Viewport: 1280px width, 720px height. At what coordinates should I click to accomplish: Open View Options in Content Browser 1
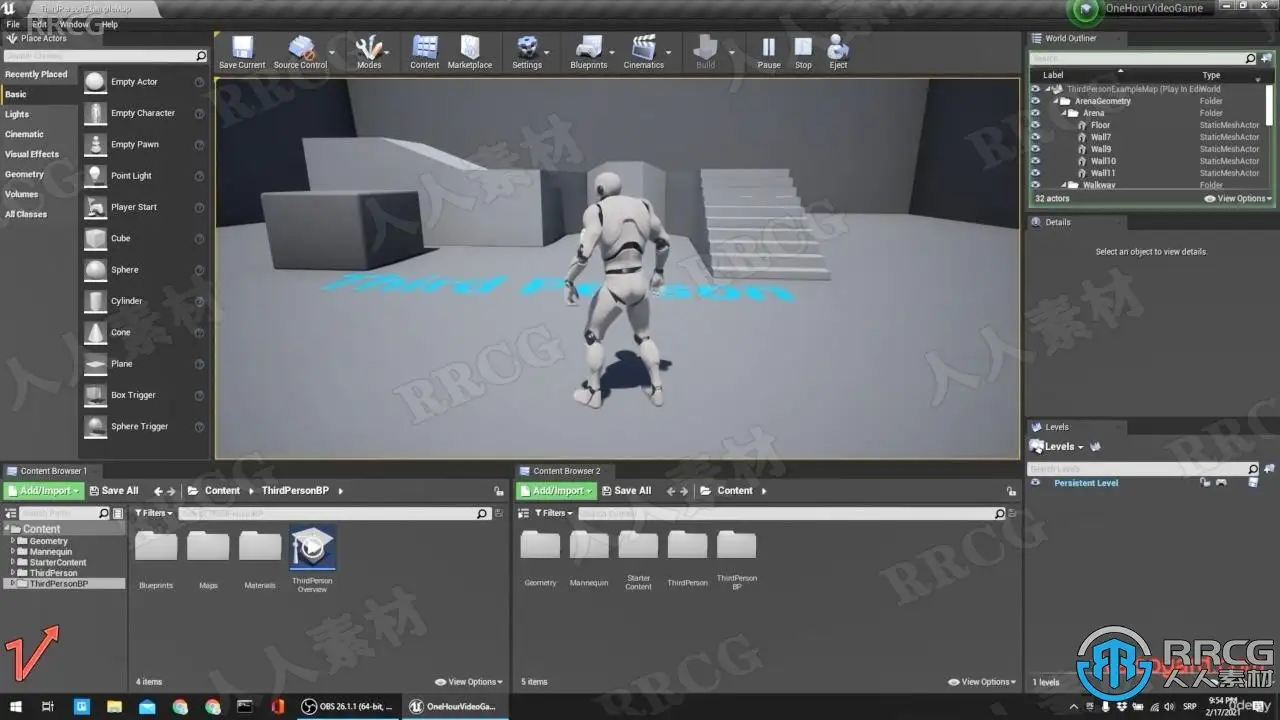[x=470, y=682]
